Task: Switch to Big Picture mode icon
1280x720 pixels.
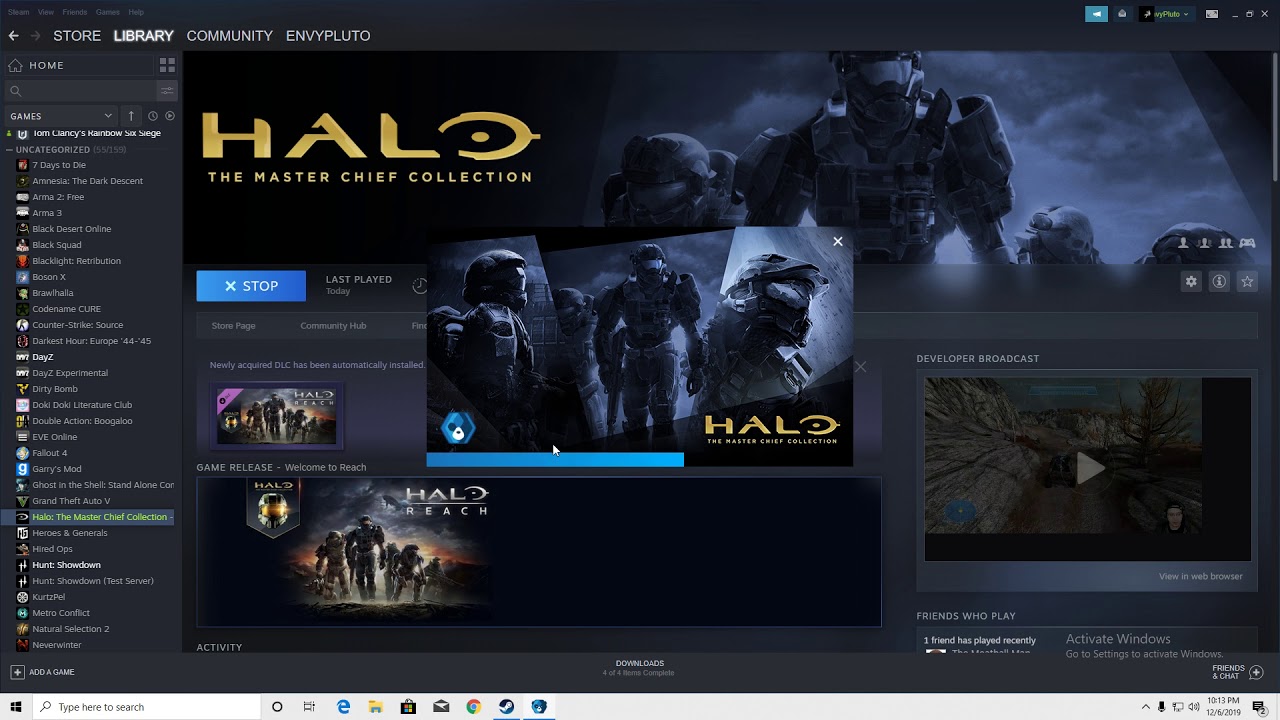Action: [1212, 14]
